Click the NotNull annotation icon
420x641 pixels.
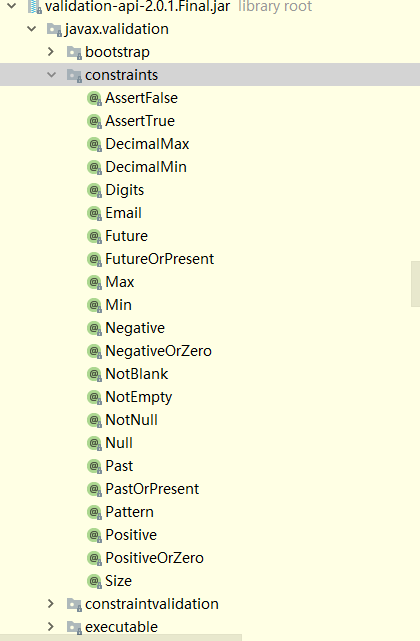94,420
